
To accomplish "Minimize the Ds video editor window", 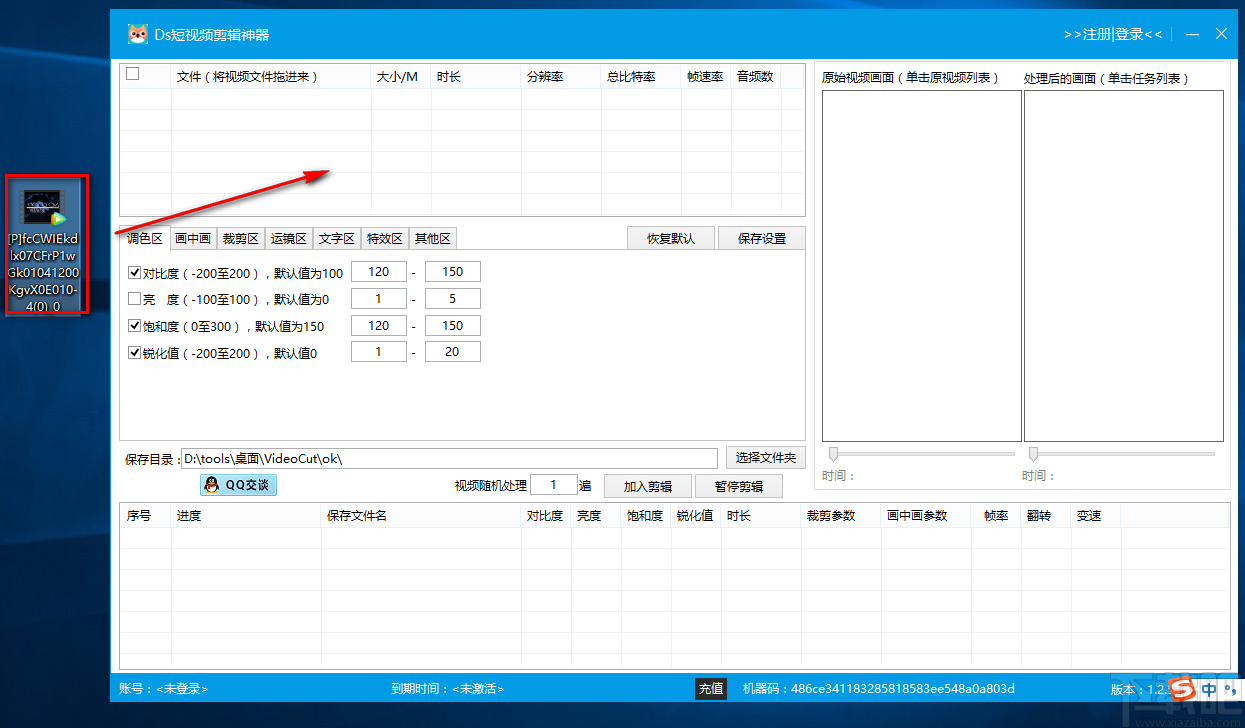I will 1192,34.
